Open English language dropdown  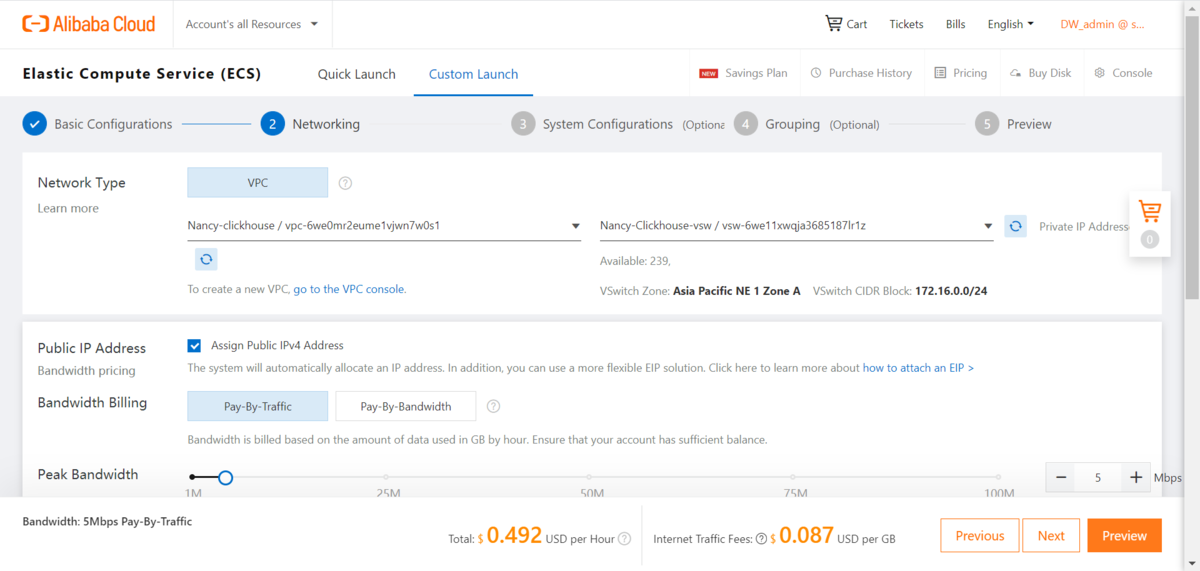(1010, 24)
